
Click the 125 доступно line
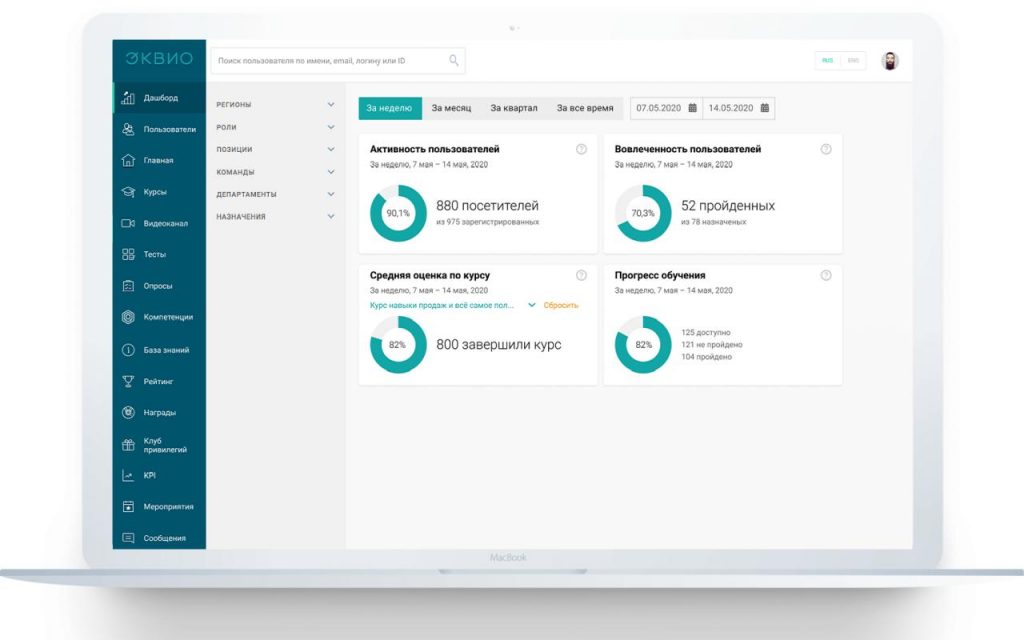click(706, 332)
